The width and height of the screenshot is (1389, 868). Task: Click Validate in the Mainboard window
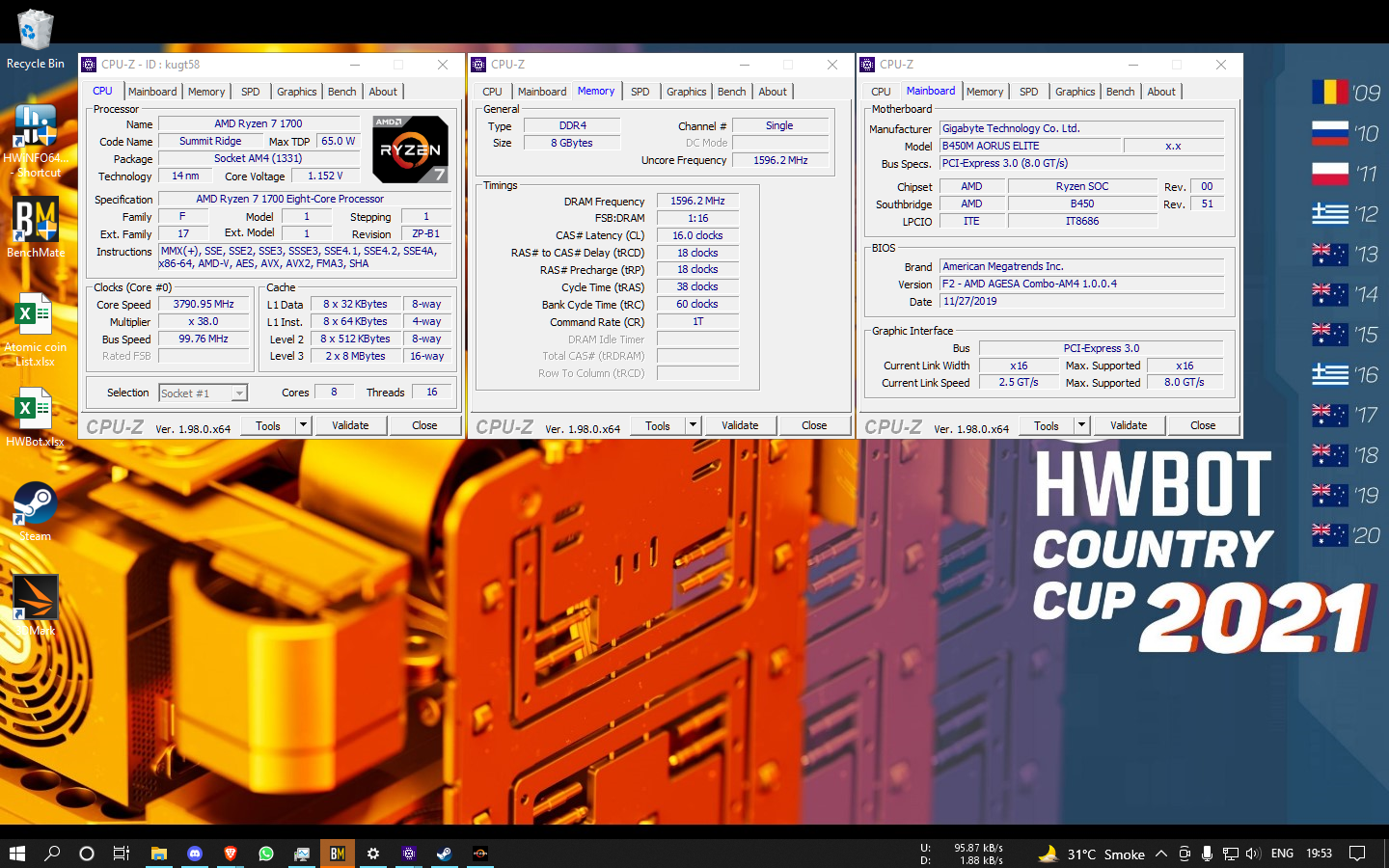click(x=1129, y=425)
